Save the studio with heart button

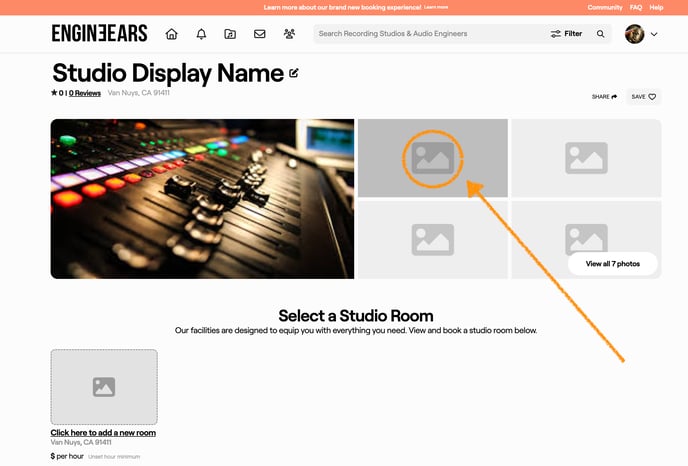[643, 97]
